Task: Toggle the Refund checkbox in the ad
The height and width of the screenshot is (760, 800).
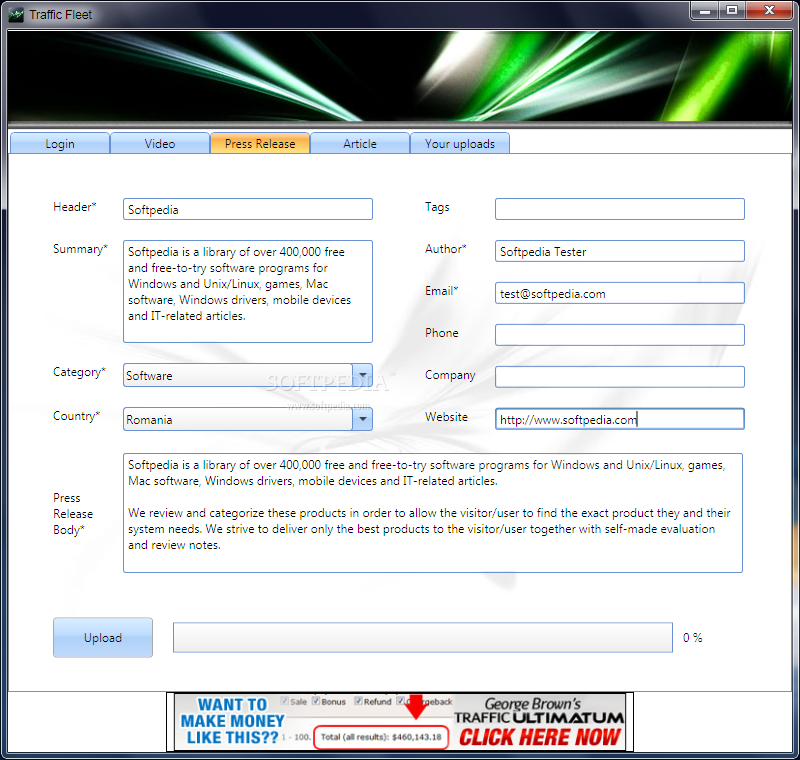Action: coord(358,701)
